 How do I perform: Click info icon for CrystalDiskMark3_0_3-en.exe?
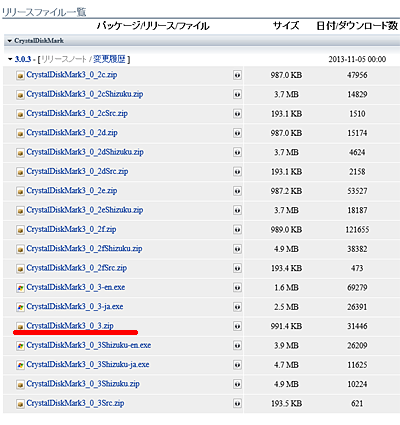[237, 288]
